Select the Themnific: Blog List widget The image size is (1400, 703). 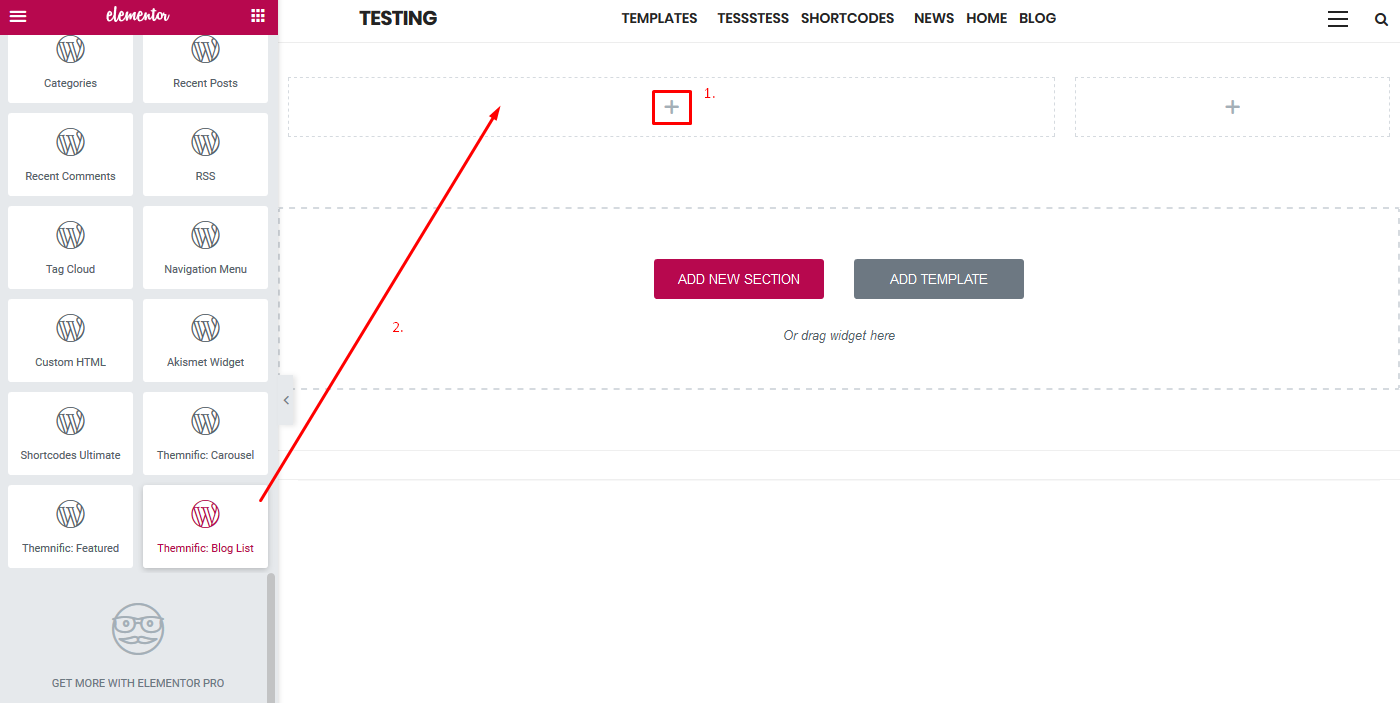coord(205,526)
